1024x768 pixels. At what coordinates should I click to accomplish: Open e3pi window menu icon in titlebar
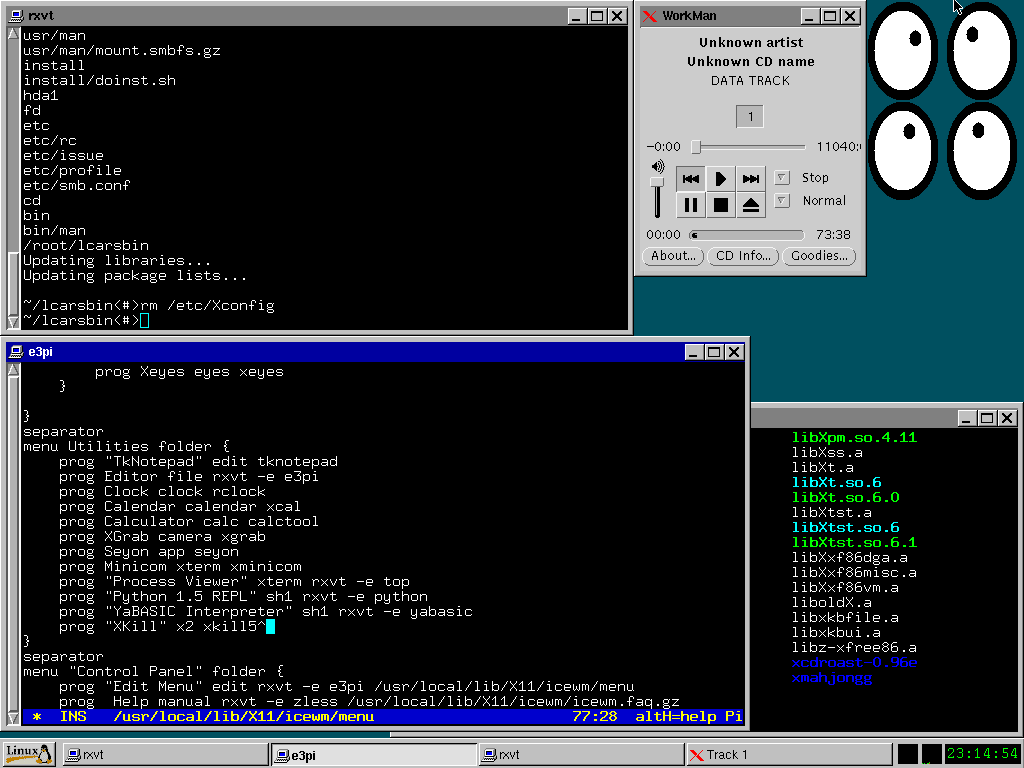point(17,352)
